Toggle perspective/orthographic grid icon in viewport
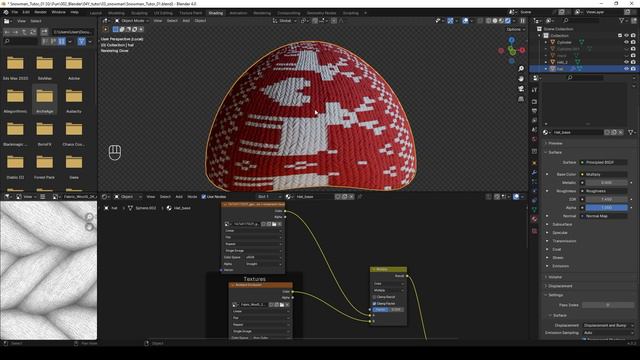 click(x=521, y=99)
